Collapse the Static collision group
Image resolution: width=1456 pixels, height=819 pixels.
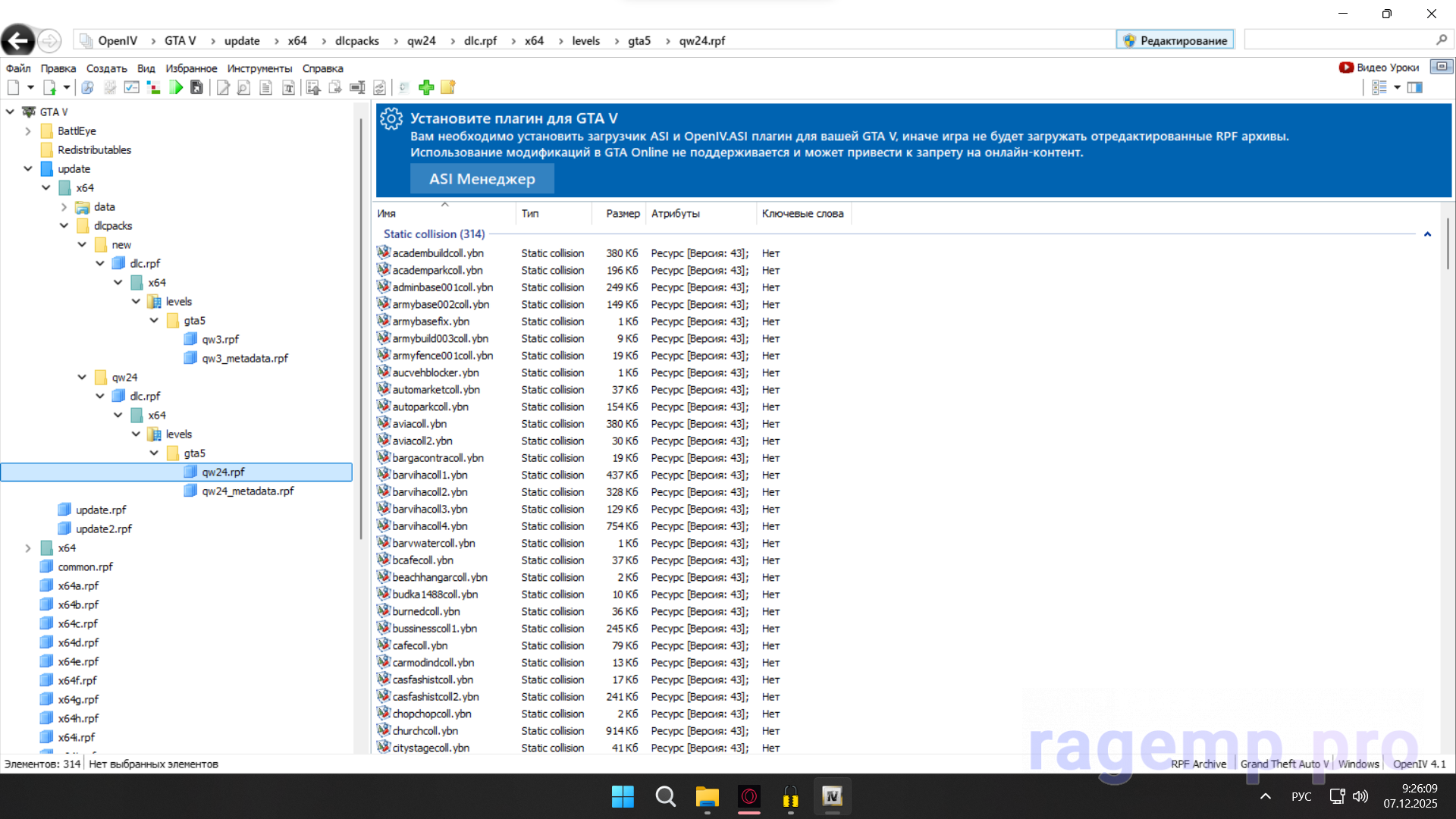[x=1427, y=234]
